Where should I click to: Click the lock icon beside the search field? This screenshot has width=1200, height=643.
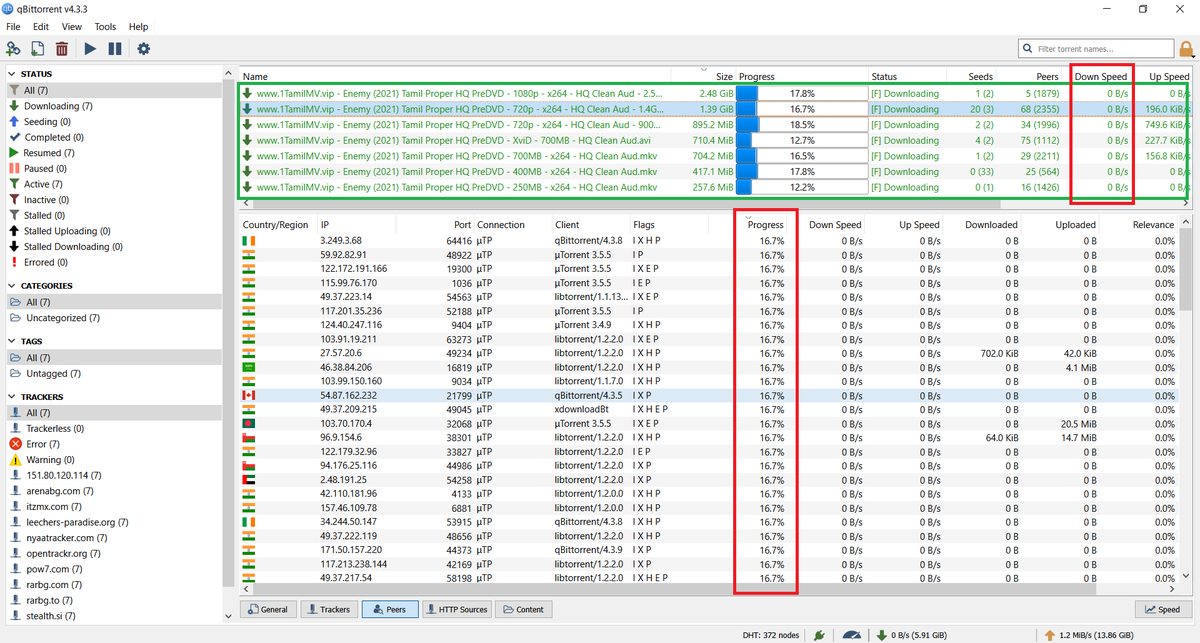pos(1187,48)
